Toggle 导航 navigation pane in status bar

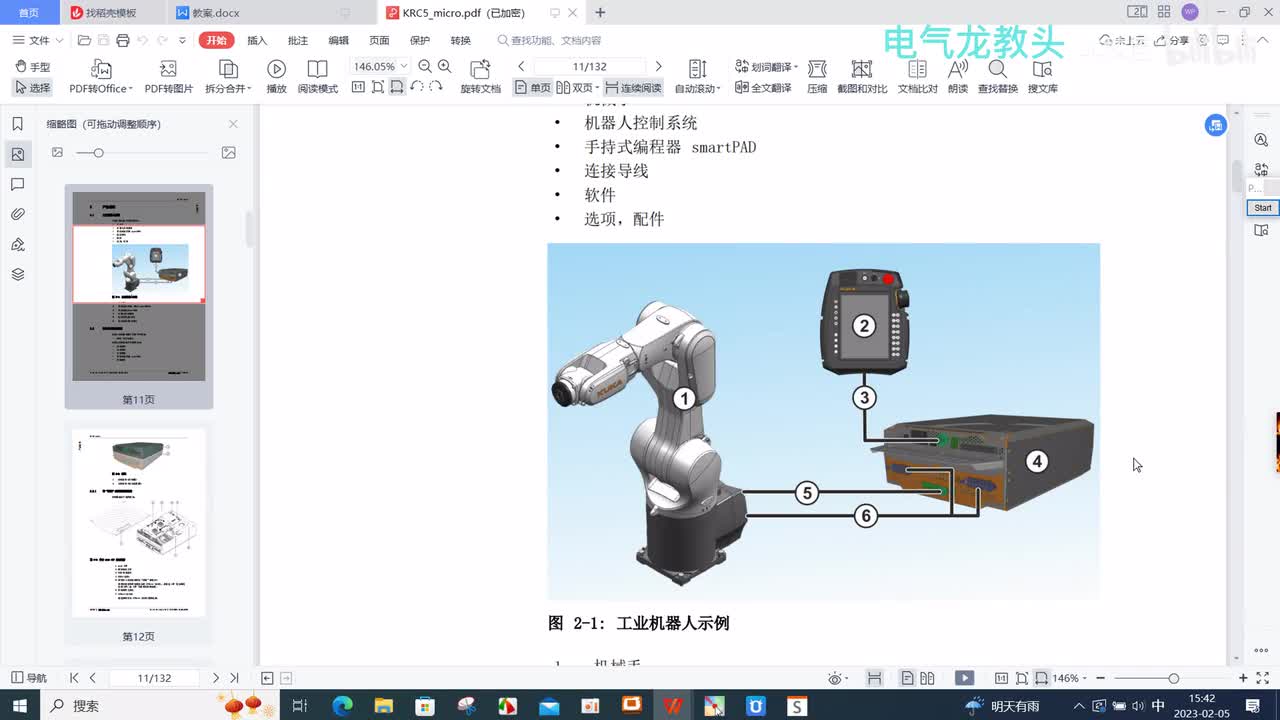(29, 678)
